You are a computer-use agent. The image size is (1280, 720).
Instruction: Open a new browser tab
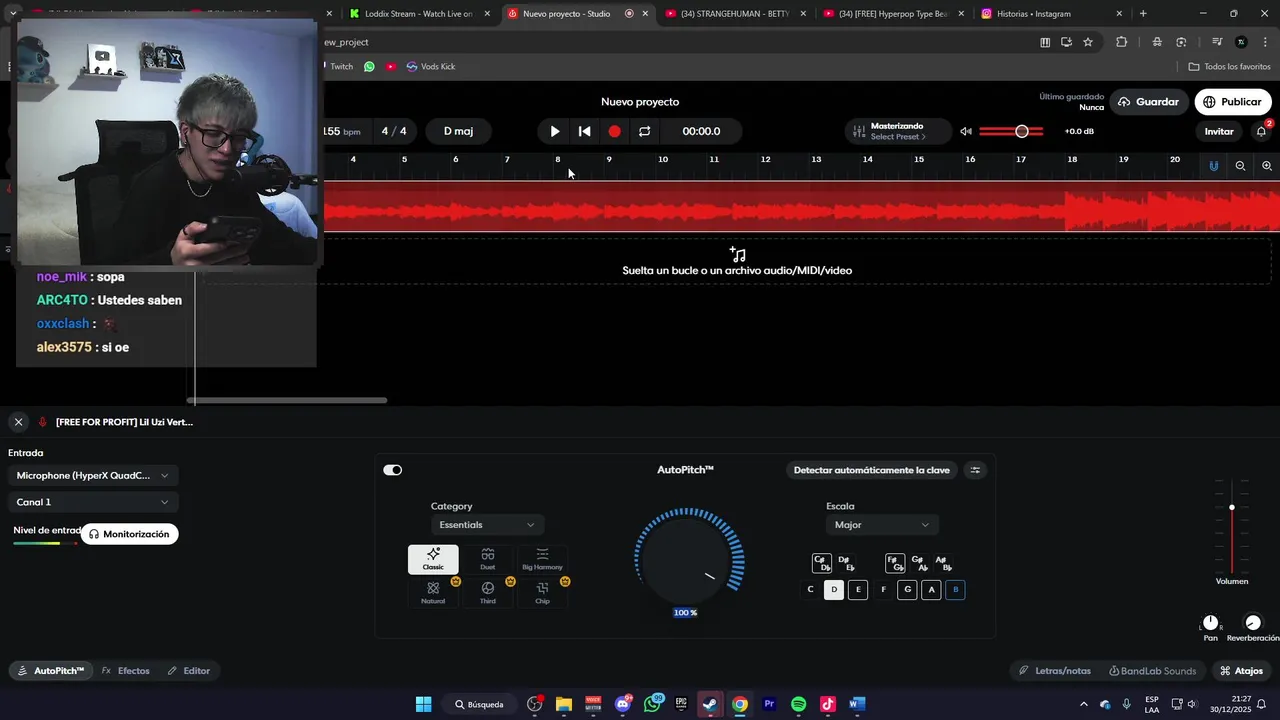coord(1143,14)
